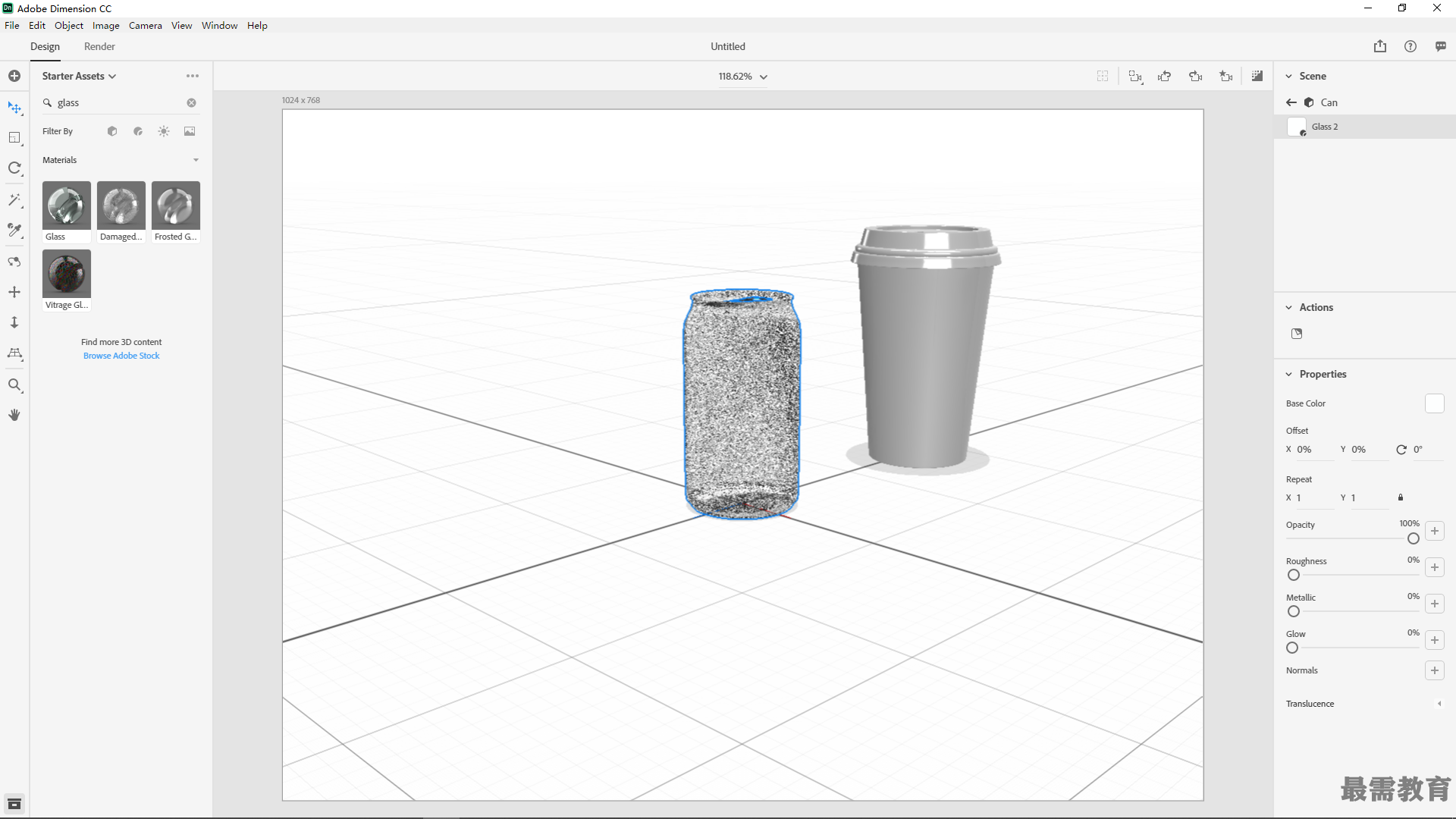Open the Camera menu
Screen dimensions: 1456x819
pyautogui.click(x=146, y=25)
